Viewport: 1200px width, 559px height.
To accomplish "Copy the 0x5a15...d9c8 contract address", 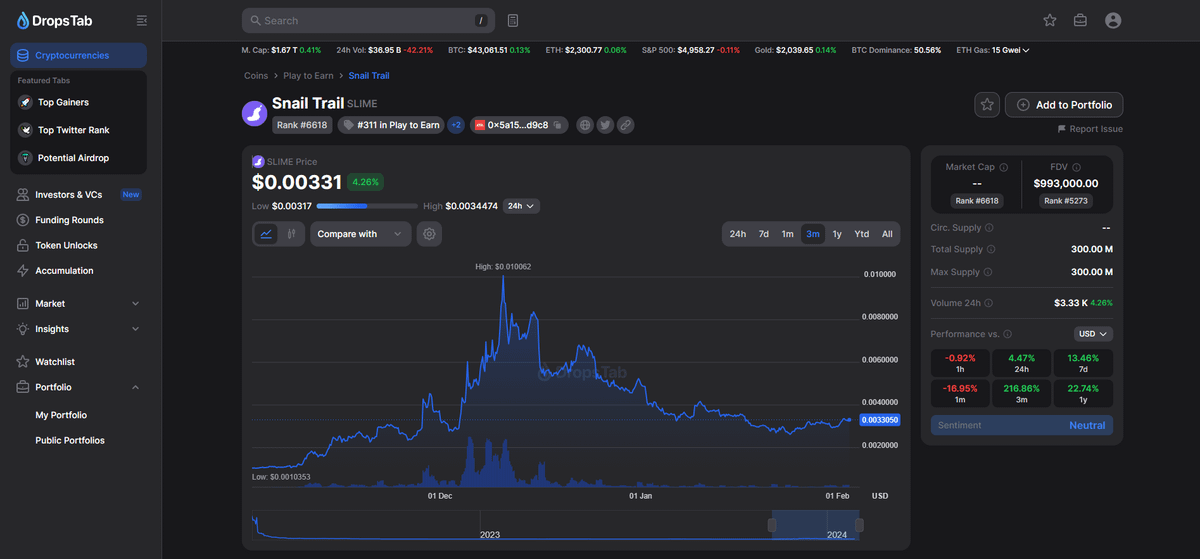I will [559, 125].
